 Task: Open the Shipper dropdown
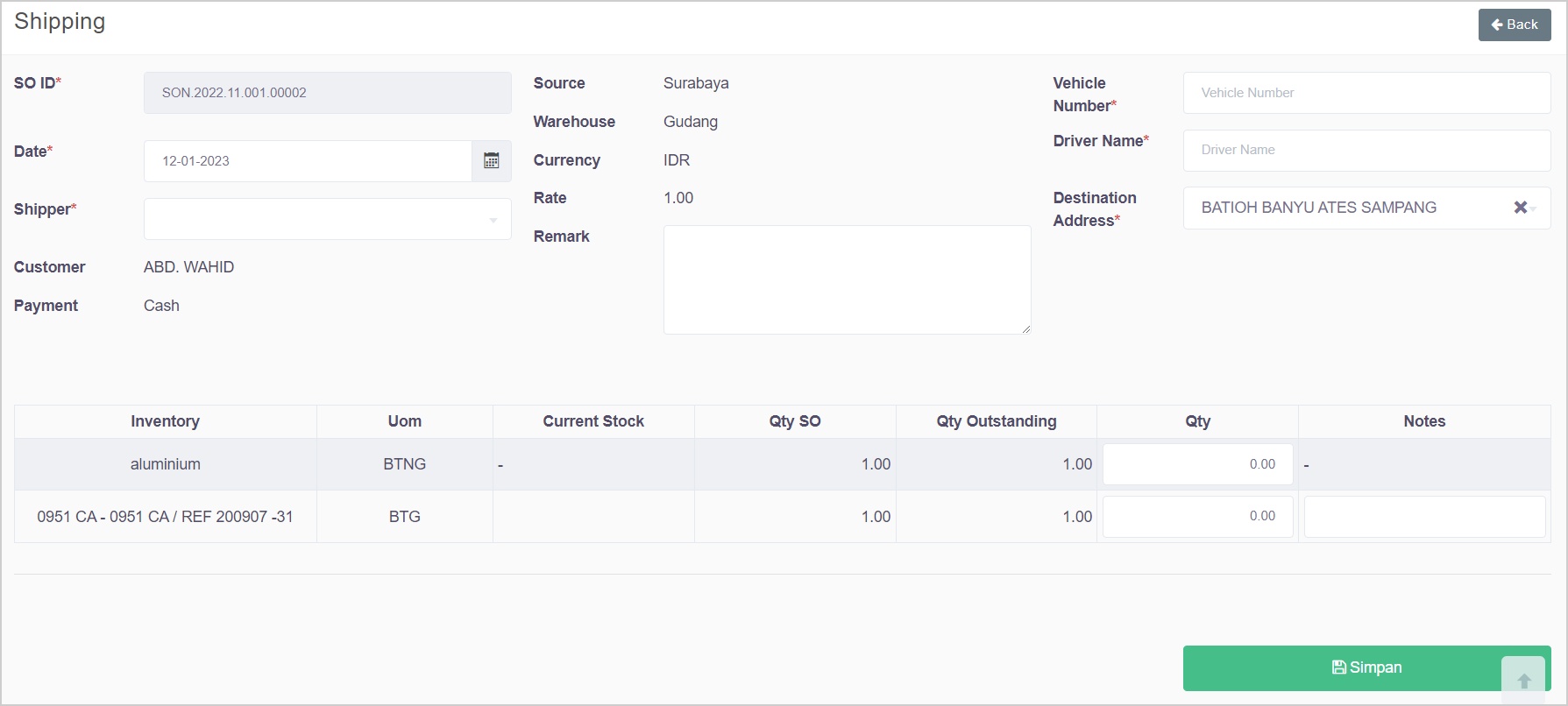click(327, 219)
